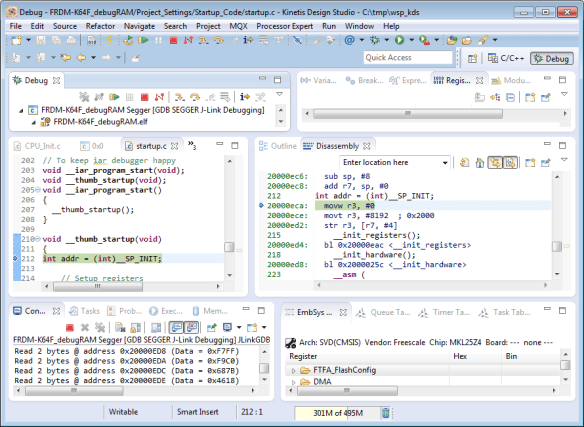Switch to the Queue Table tab

(x=383, y=313)
